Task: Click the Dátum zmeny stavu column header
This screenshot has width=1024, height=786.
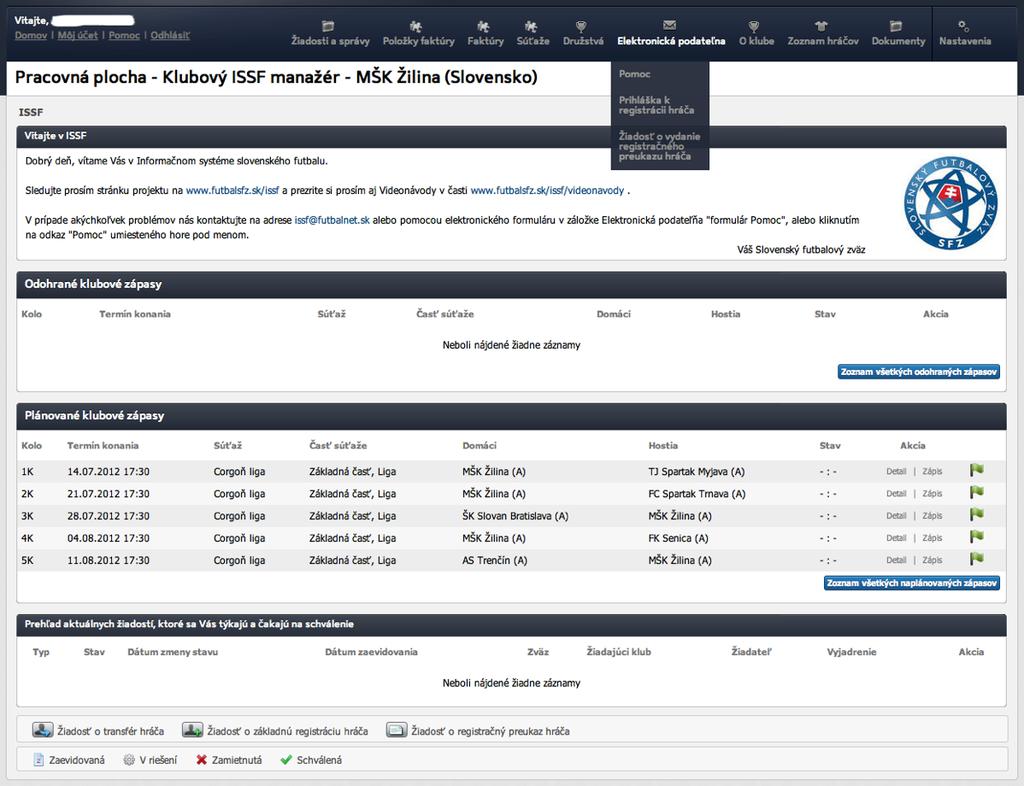Action: click(172, 652)
